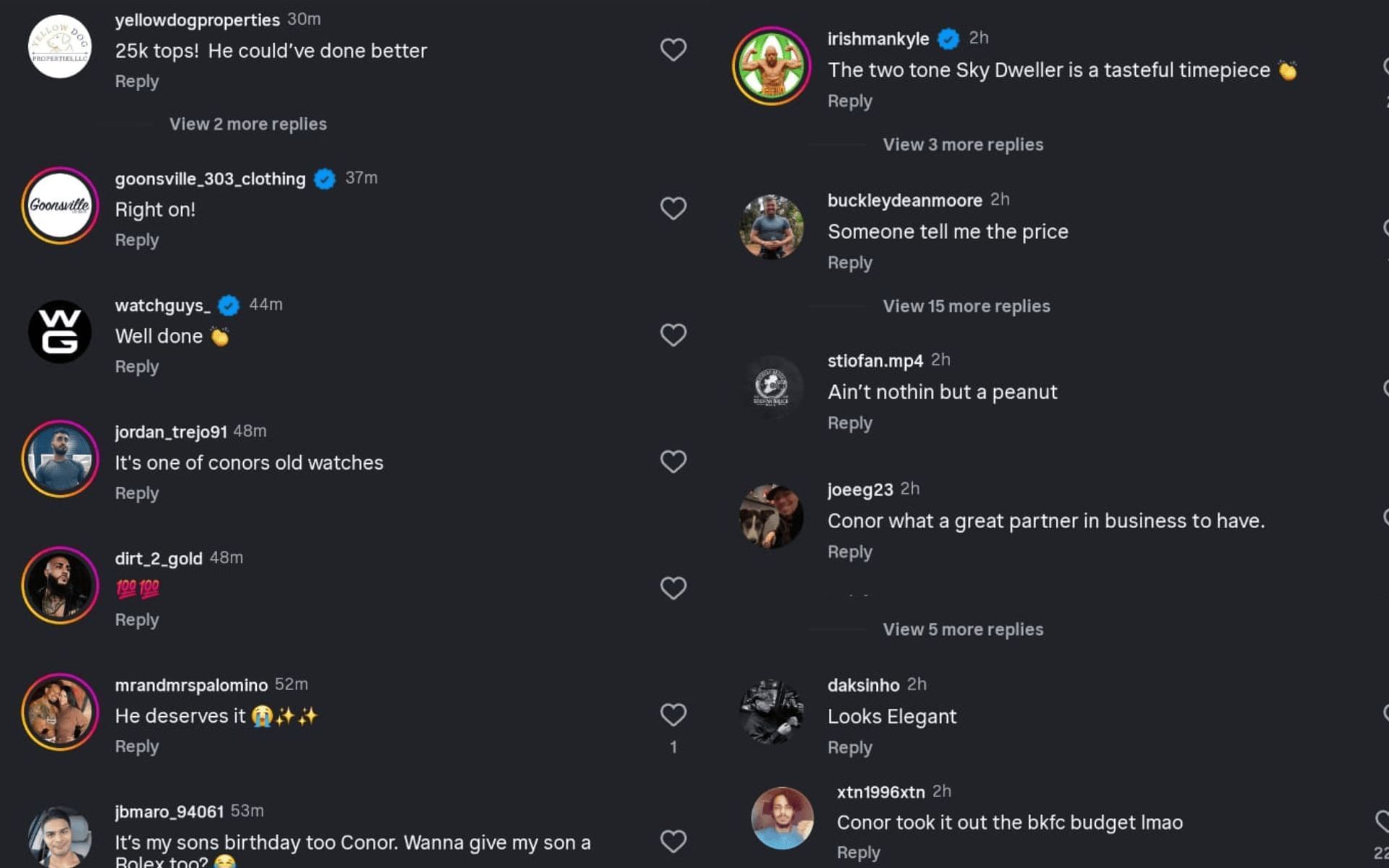Click the verified badge beside watchguys_

coord(229,305)
